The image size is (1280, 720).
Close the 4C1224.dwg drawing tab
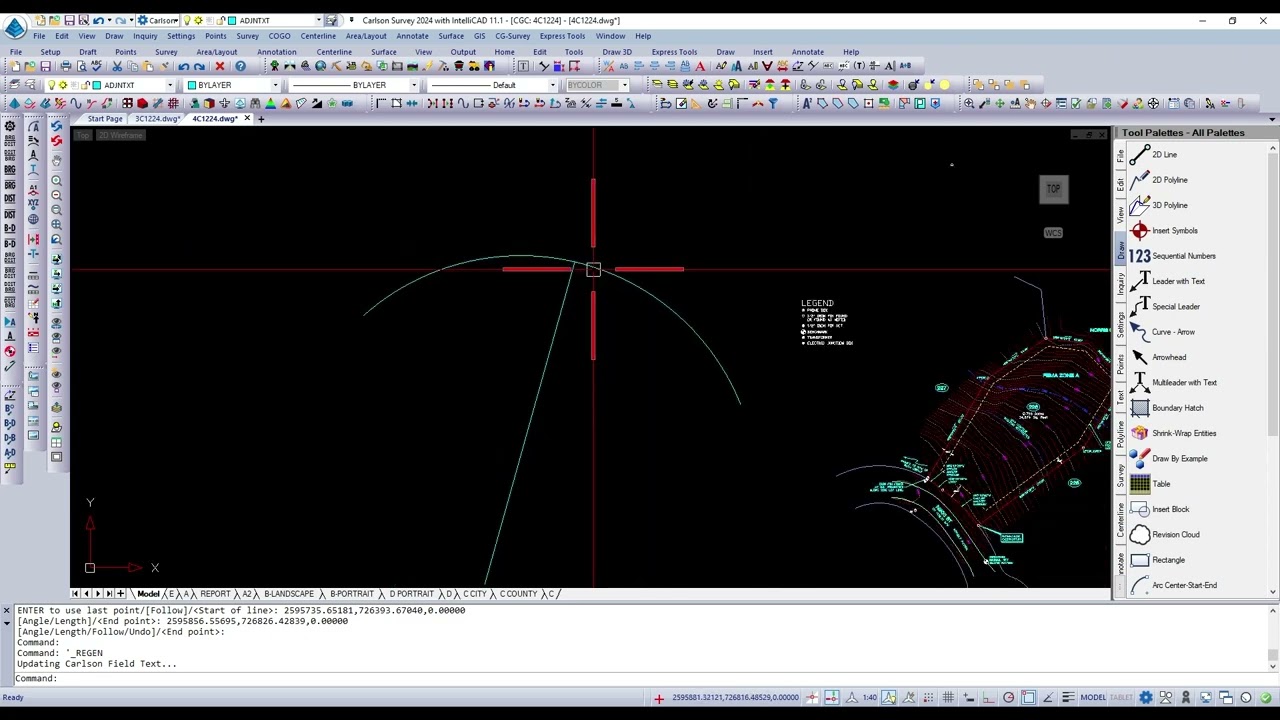point(247,119)
